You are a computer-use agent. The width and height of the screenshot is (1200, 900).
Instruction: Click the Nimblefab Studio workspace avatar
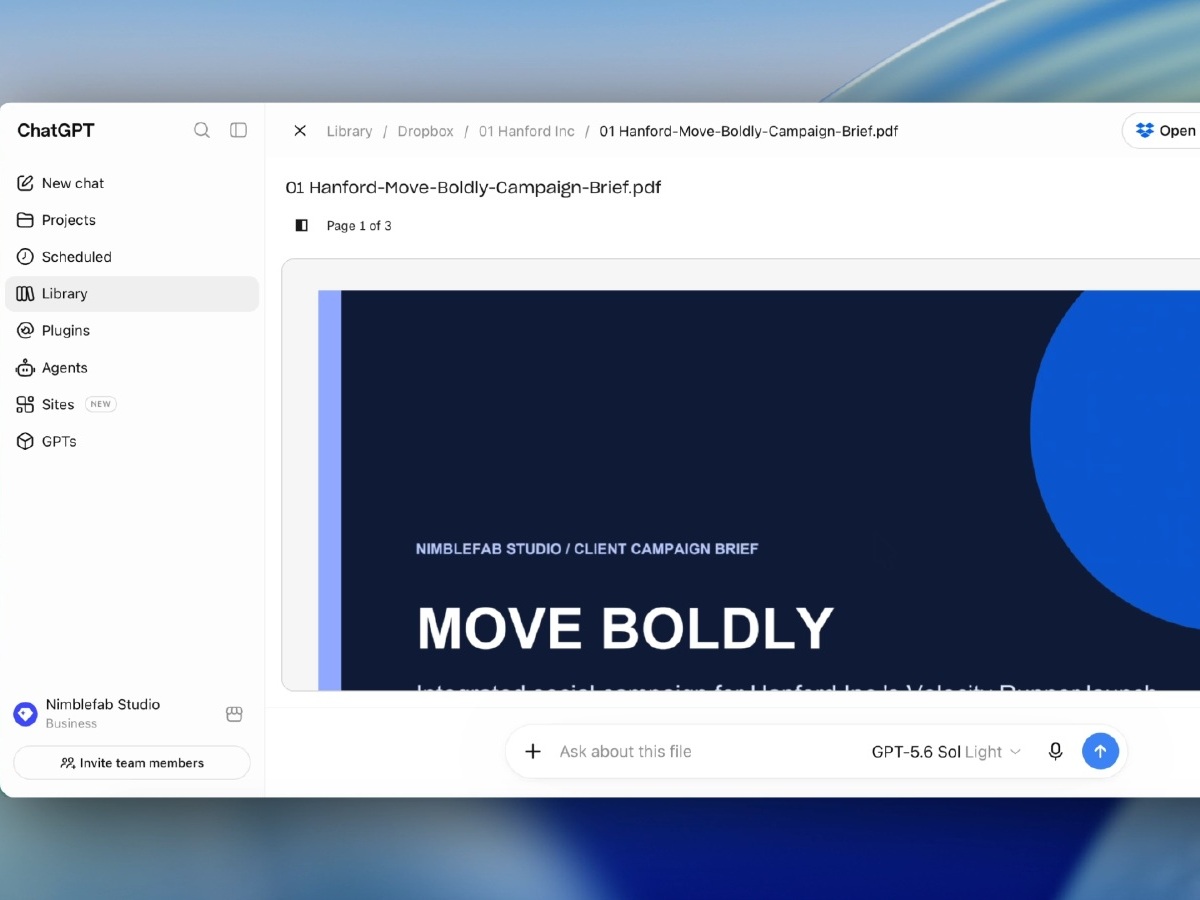click(x=25, y=714)
